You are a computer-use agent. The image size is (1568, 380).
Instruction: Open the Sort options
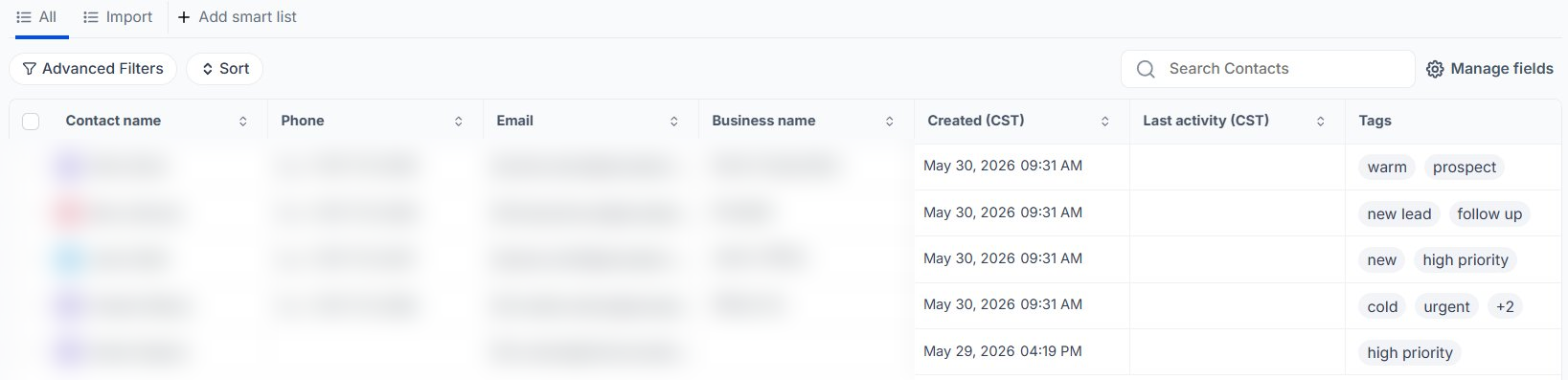224,69
